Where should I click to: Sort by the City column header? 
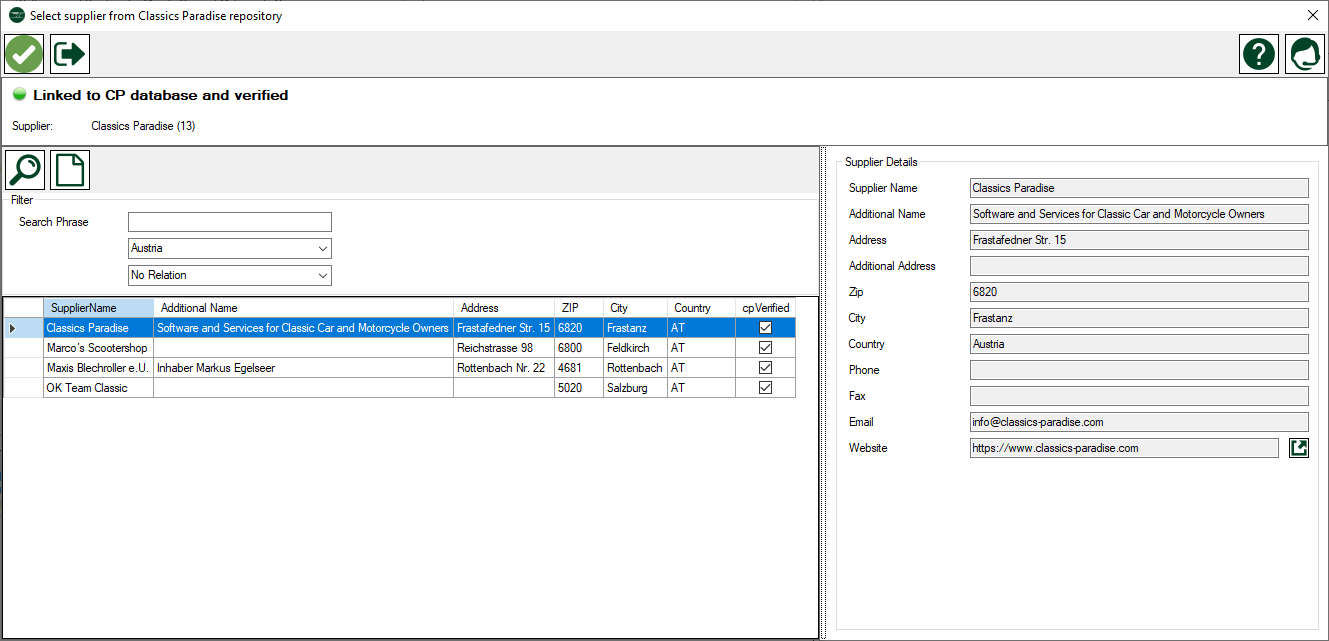coord(636,308)
